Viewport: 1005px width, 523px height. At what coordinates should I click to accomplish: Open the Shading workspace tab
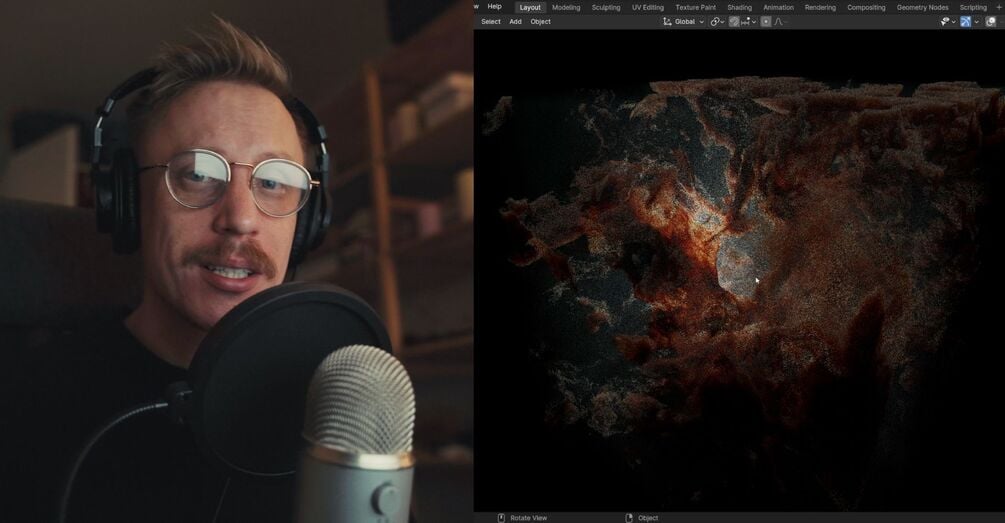[739, 8]
